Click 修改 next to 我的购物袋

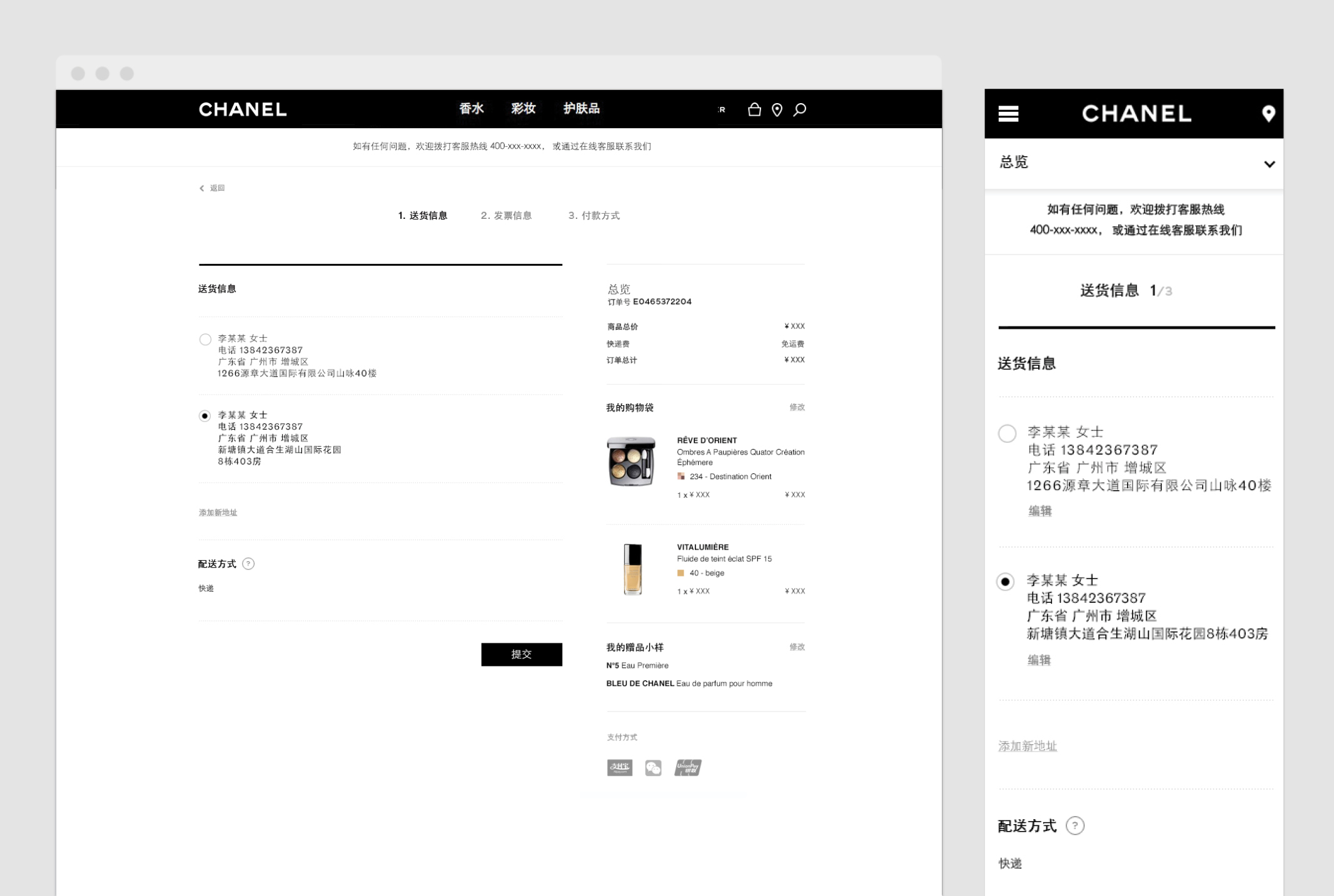[797, 407]
